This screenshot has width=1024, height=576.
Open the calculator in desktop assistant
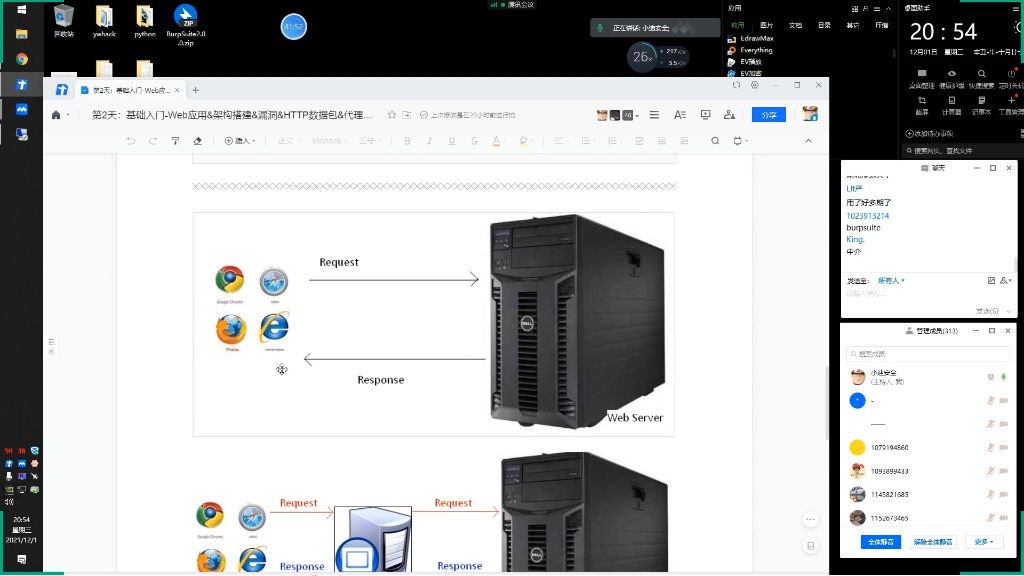952,104
